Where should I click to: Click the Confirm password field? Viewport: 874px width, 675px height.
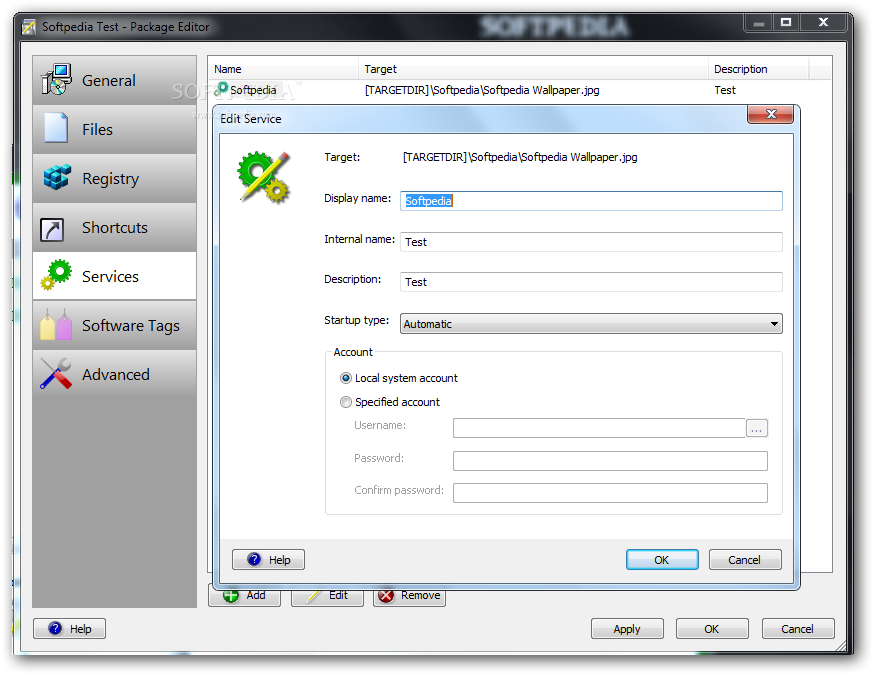coord(610,493)
